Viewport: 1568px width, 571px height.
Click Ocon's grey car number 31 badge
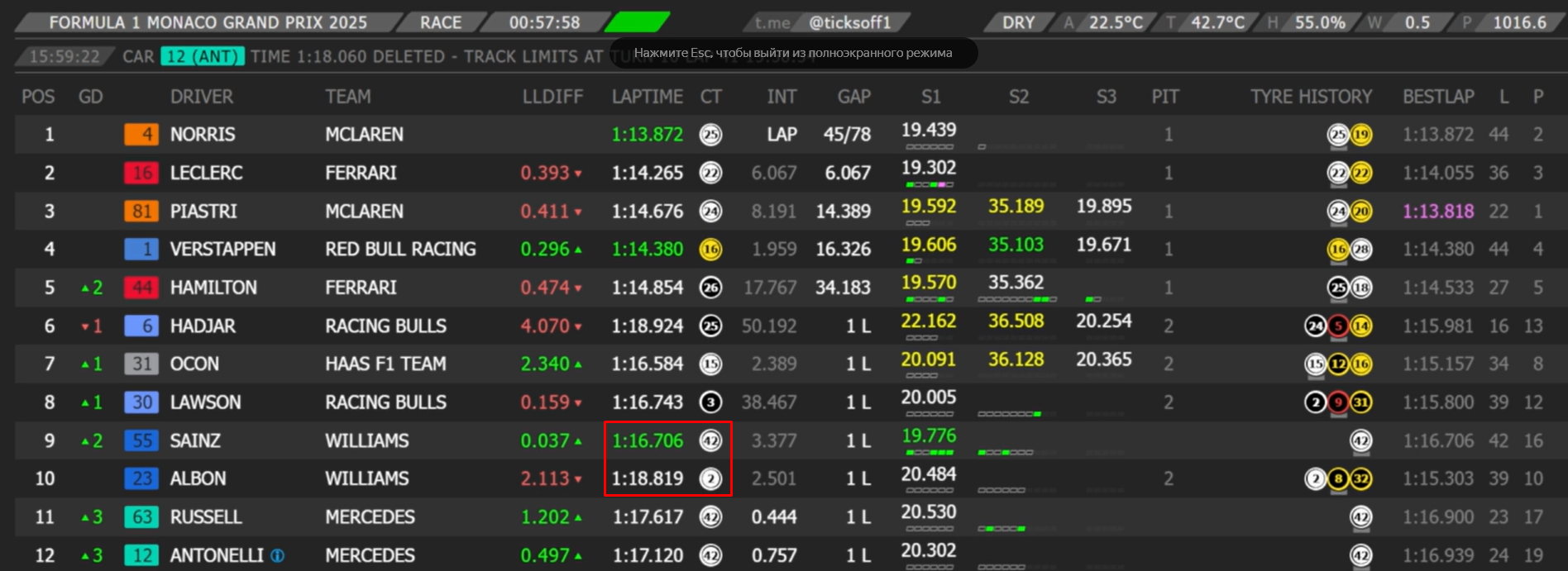coord(141,364)
